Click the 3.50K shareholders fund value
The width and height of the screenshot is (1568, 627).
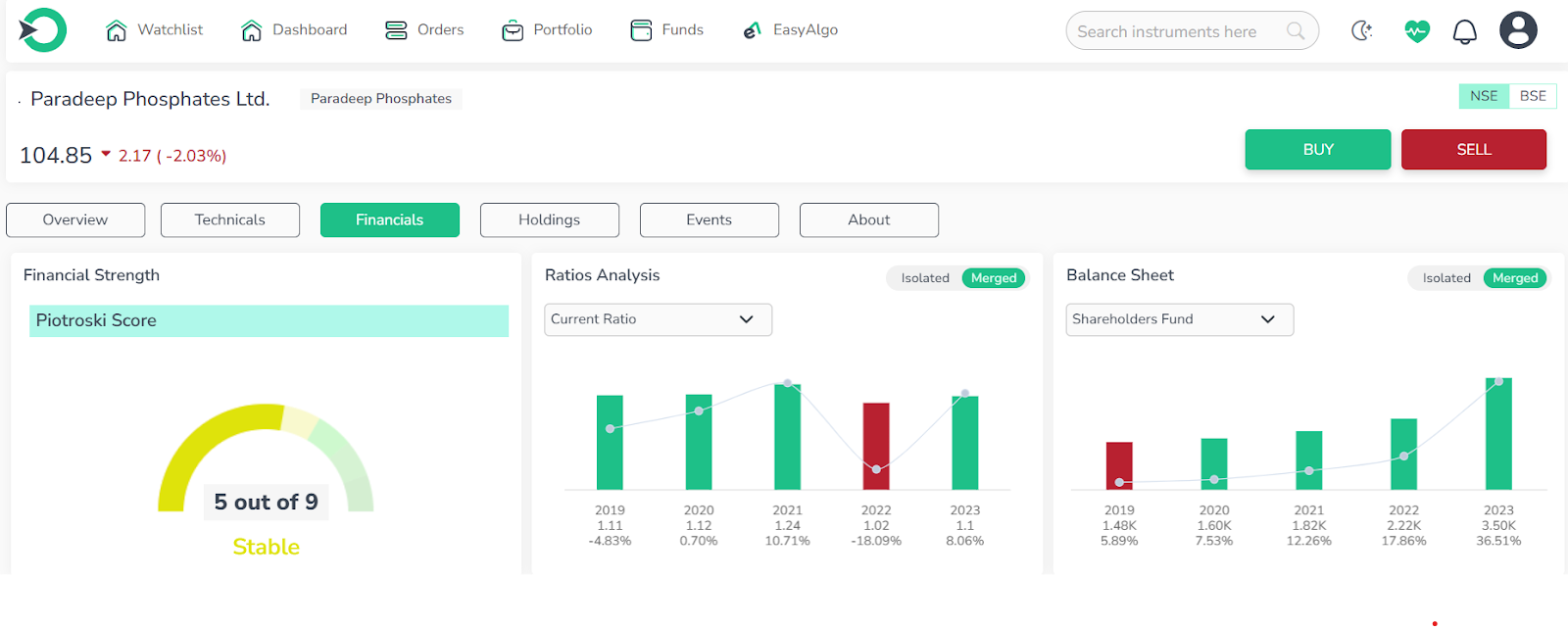coord(1499,526)
